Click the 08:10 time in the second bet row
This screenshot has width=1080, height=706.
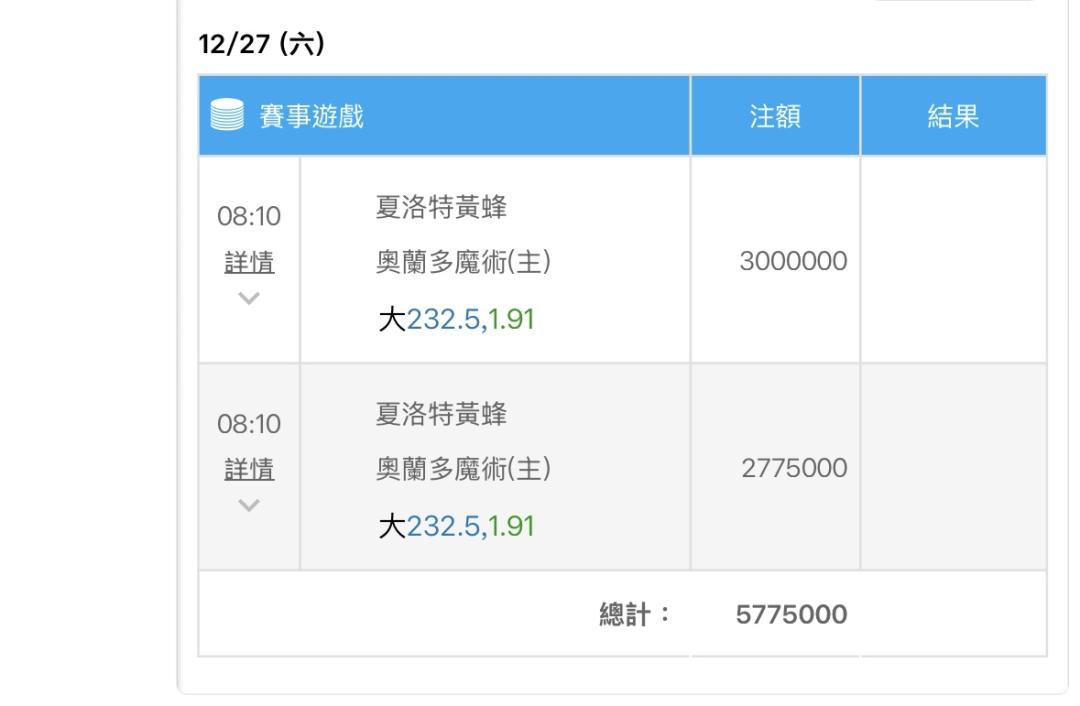249,424
